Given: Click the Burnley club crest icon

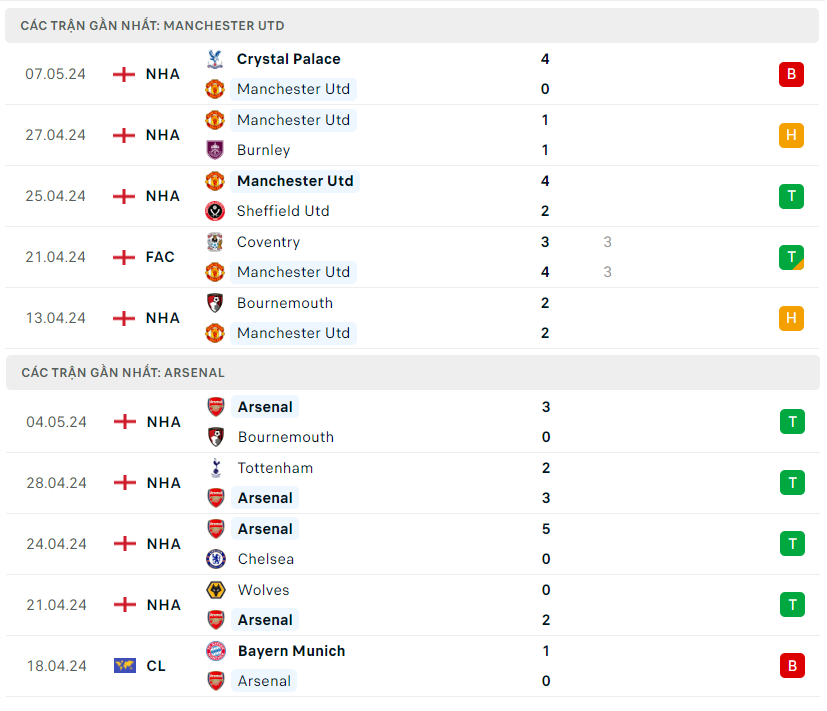Looking at the screenshot, I should (x=215, y=150).
